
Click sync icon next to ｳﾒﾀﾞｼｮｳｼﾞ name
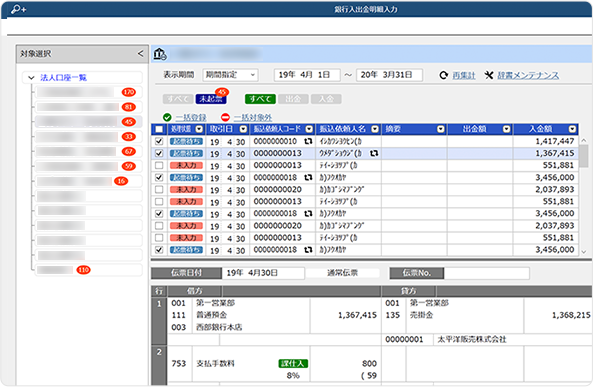click(374, 154)
